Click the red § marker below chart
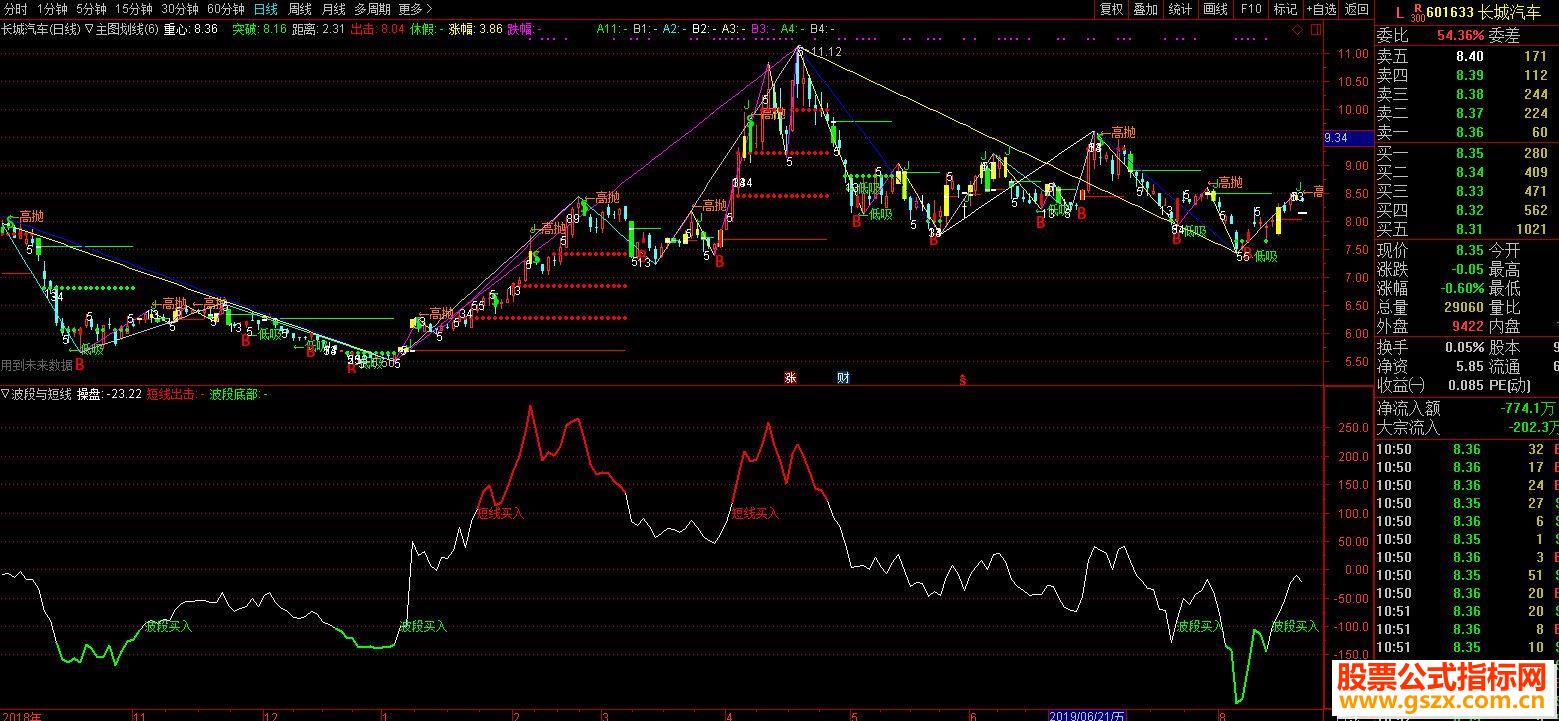Image resolution: width=1559 pixels, height=721 pixels. coord(963,379)
